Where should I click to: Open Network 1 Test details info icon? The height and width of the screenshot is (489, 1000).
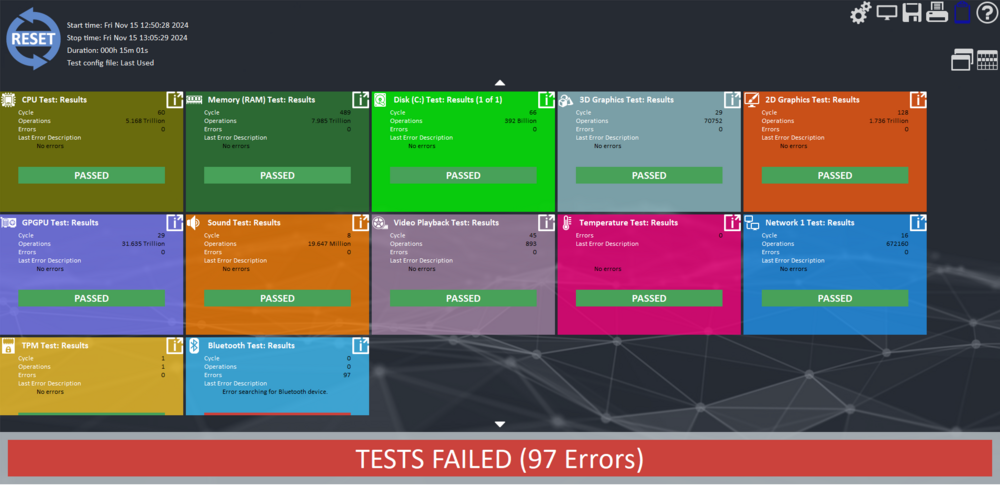918,223
